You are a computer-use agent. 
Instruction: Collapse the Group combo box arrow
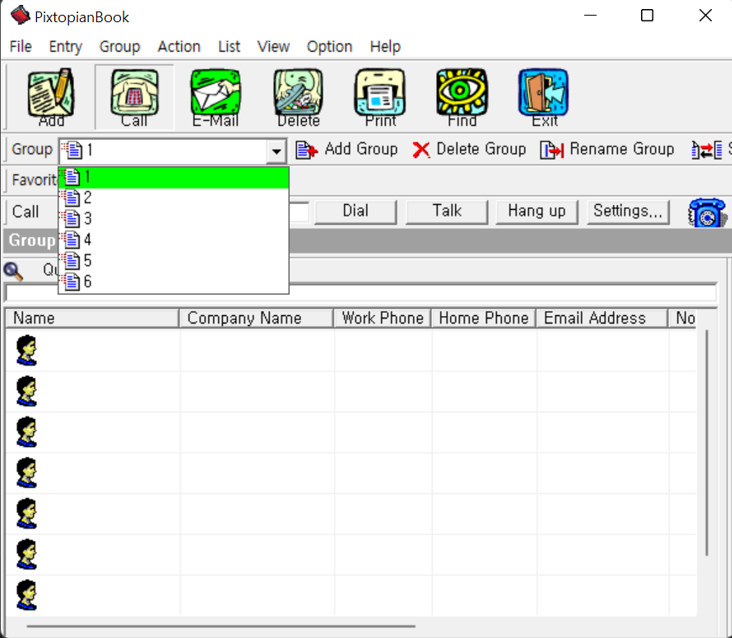click(x=276, y=151)
